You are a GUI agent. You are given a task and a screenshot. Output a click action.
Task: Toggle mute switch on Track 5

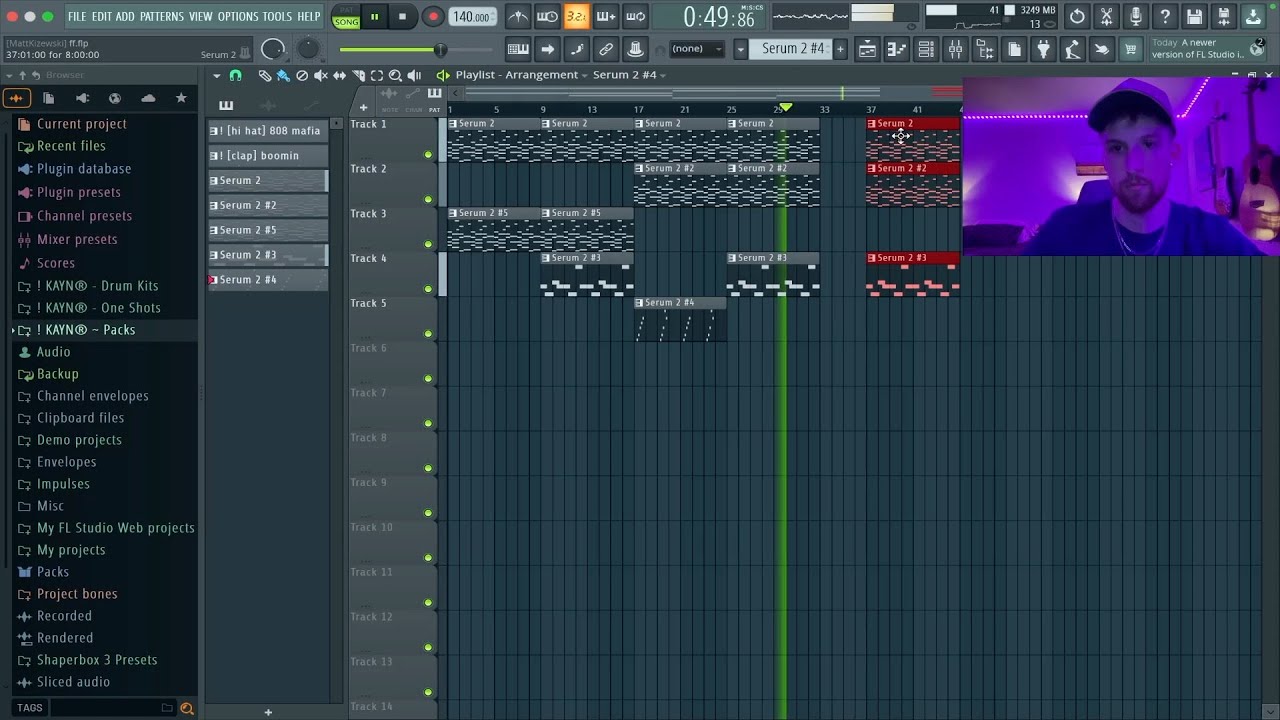pos(429,333)
